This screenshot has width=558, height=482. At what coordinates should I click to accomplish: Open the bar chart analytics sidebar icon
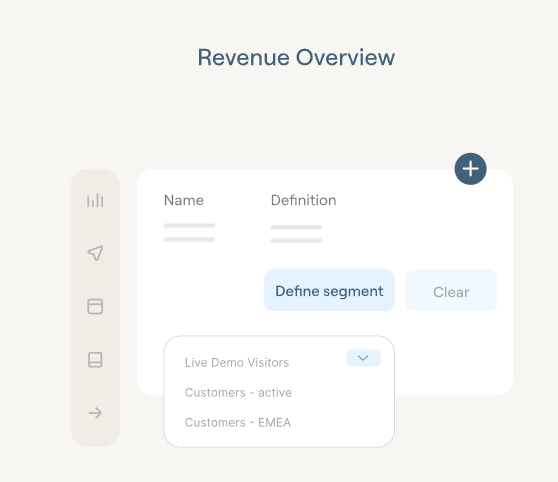pyautogui.click(x=95, y=200)
